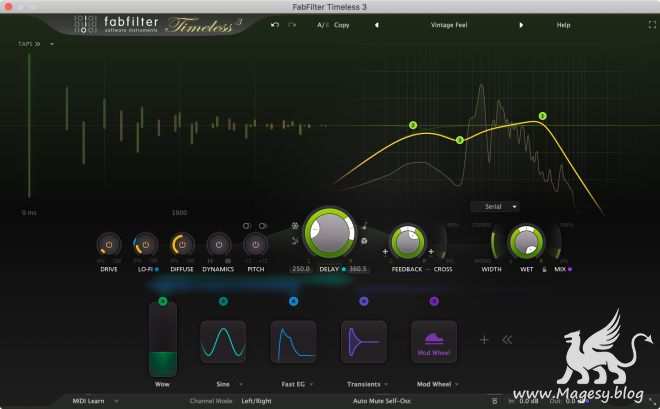660x409 pixels.
Task: Click the tap tempo icon beside Delay
Action: pyautogui.click(x=365, y=241)
